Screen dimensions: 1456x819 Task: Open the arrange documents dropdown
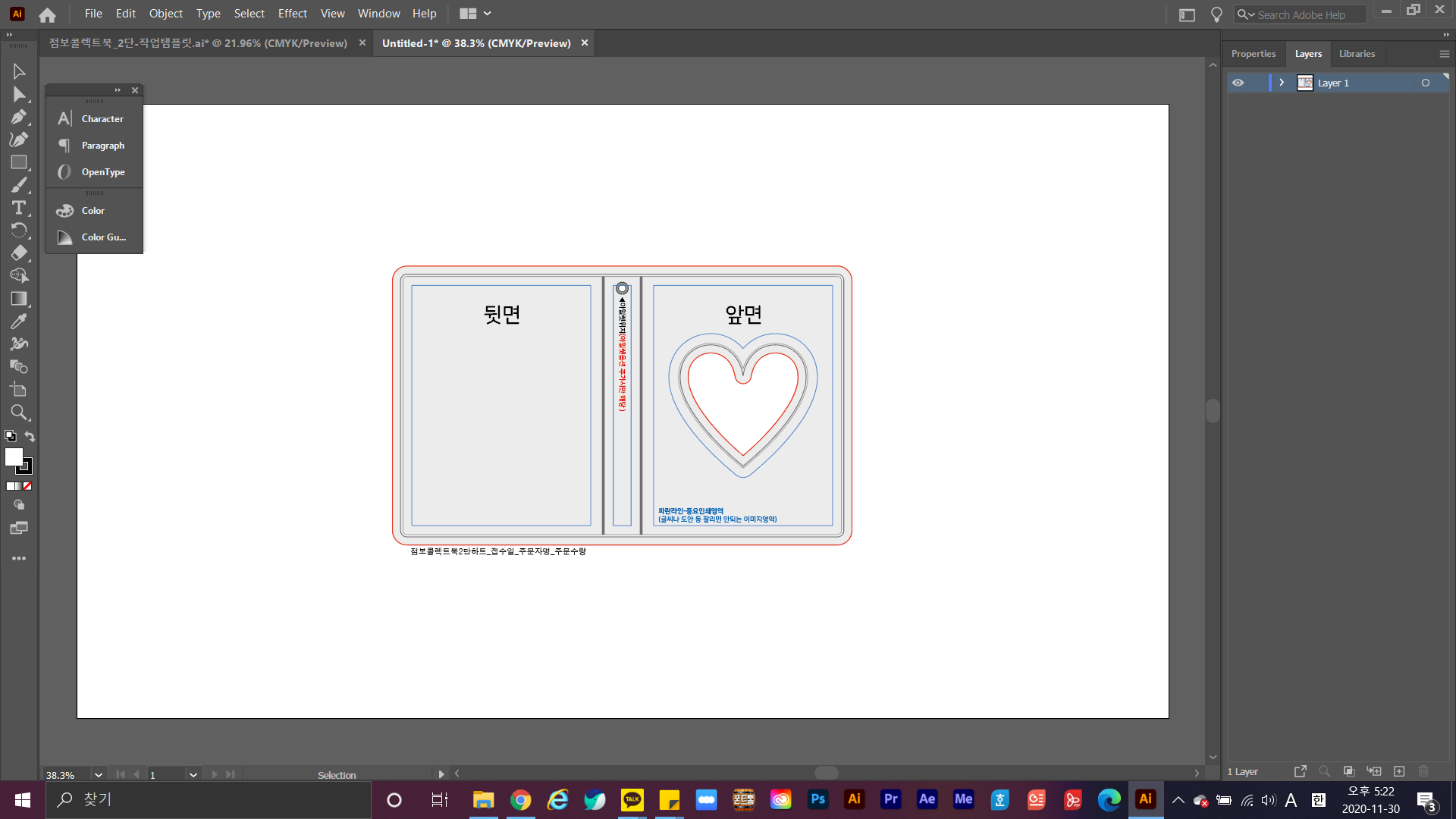click(x=475, y=14)
